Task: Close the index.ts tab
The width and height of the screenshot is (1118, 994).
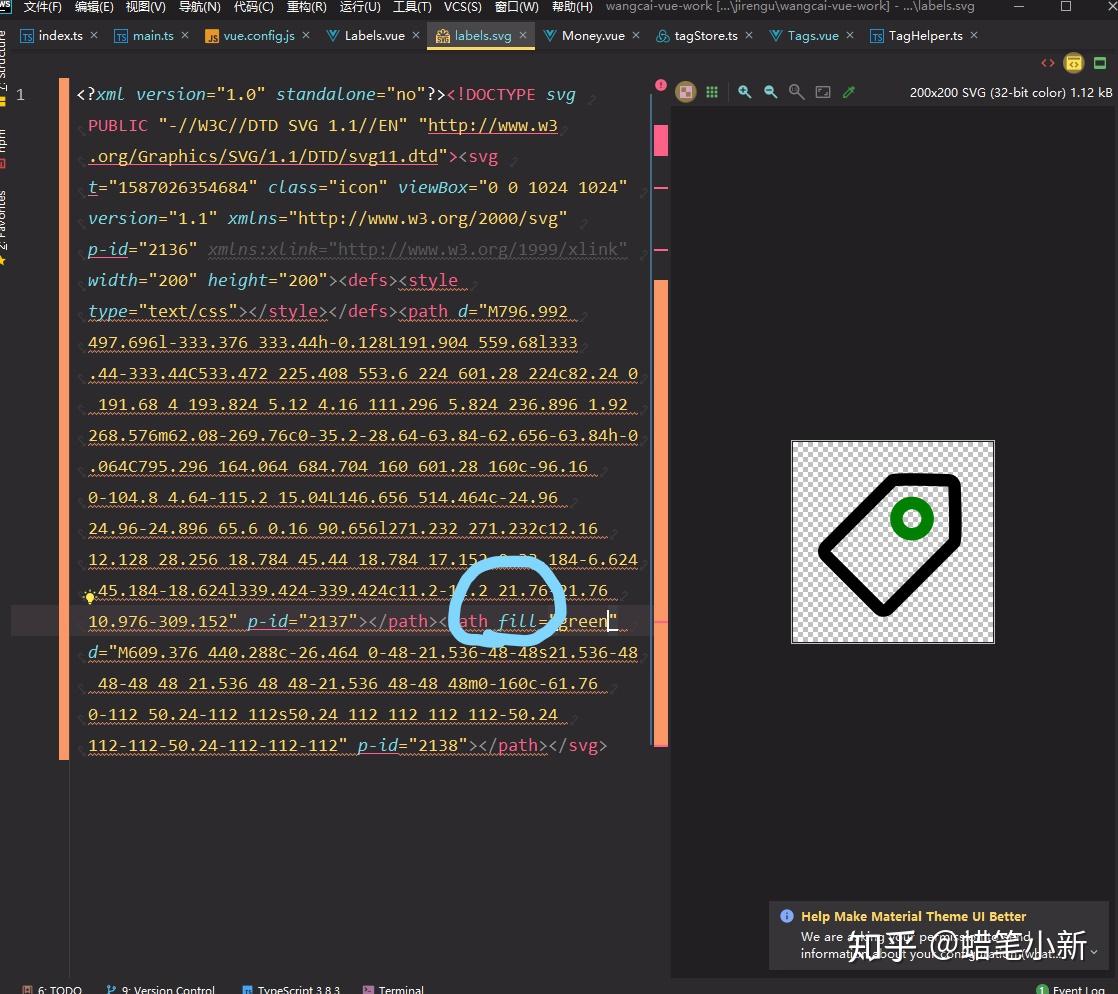Action: (94, 35)
